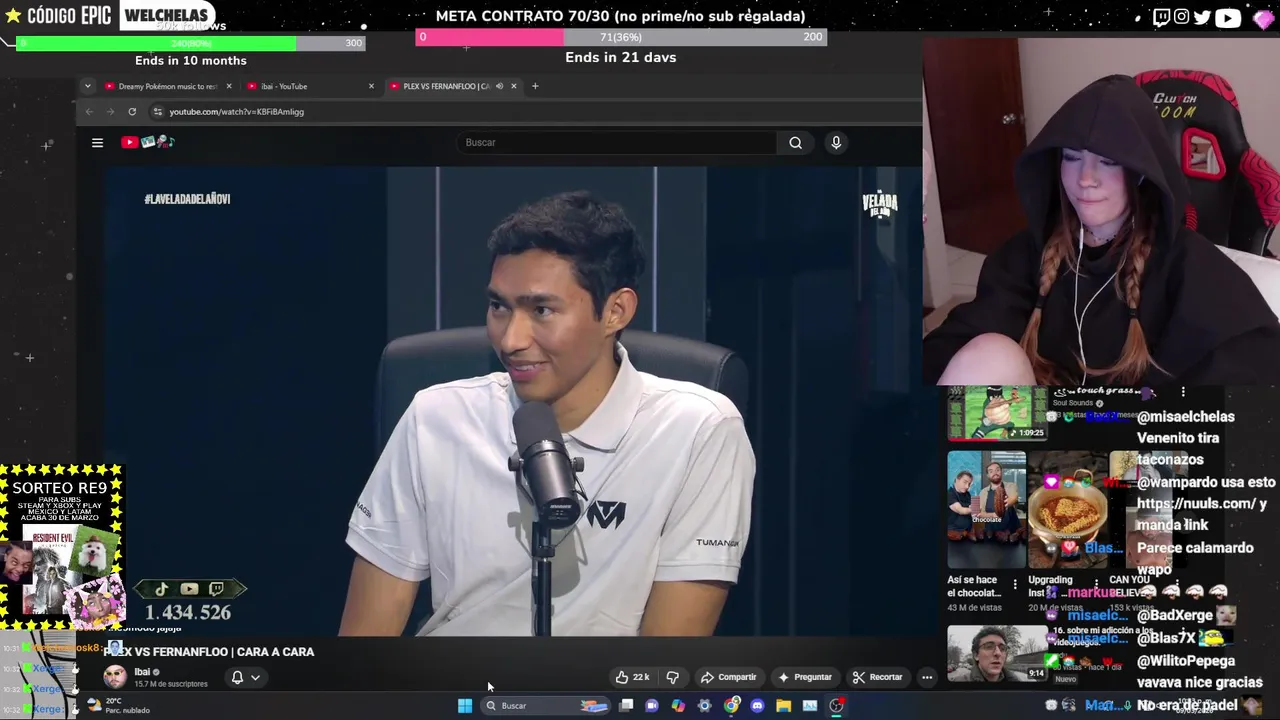
Task: Click the video title PLEX VS FERNANFLOO
Action: [x=209, y=652]
